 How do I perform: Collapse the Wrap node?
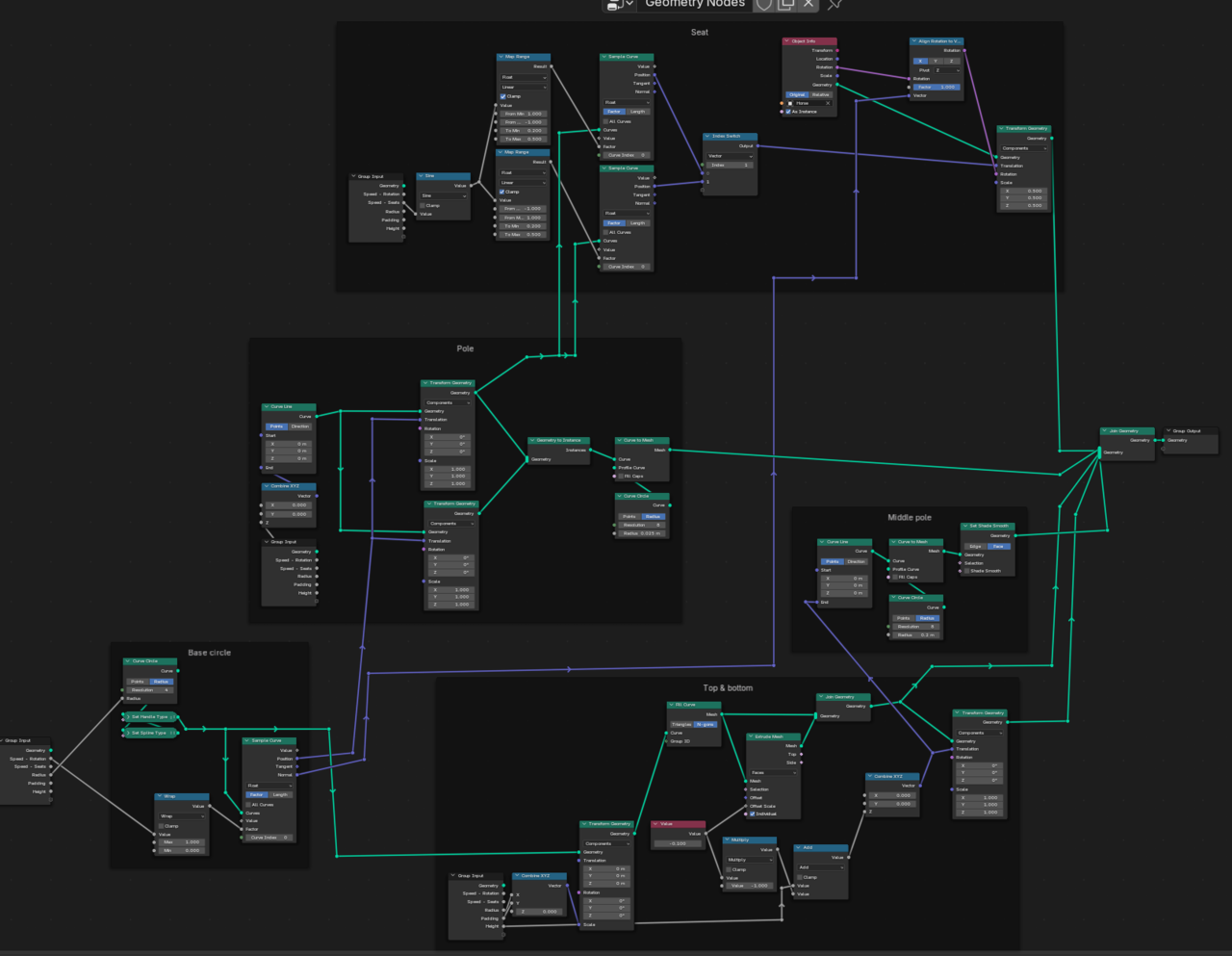coord(161,796)
